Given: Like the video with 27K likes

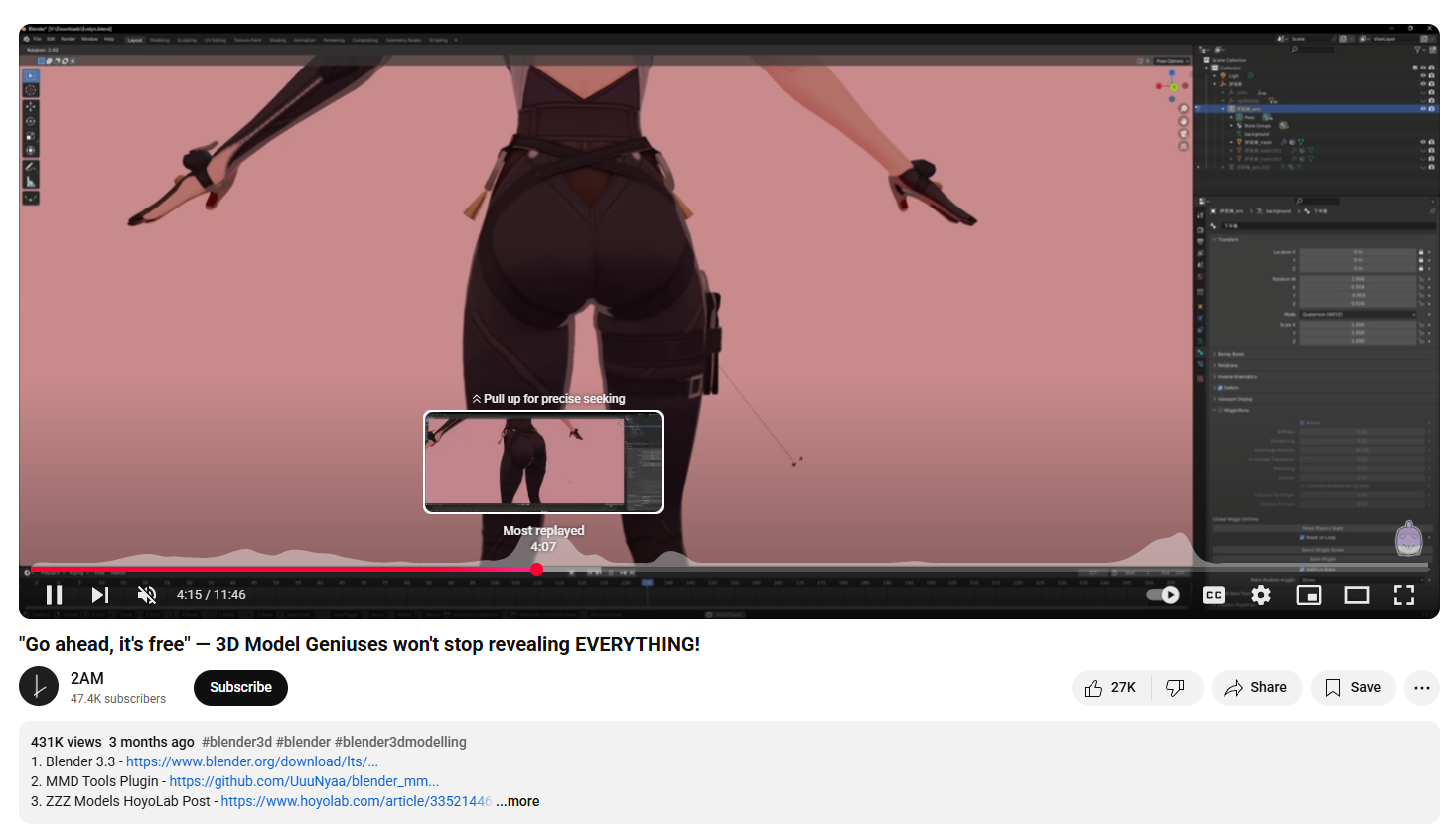Looking at the screenshot, I should [1111, 688].
